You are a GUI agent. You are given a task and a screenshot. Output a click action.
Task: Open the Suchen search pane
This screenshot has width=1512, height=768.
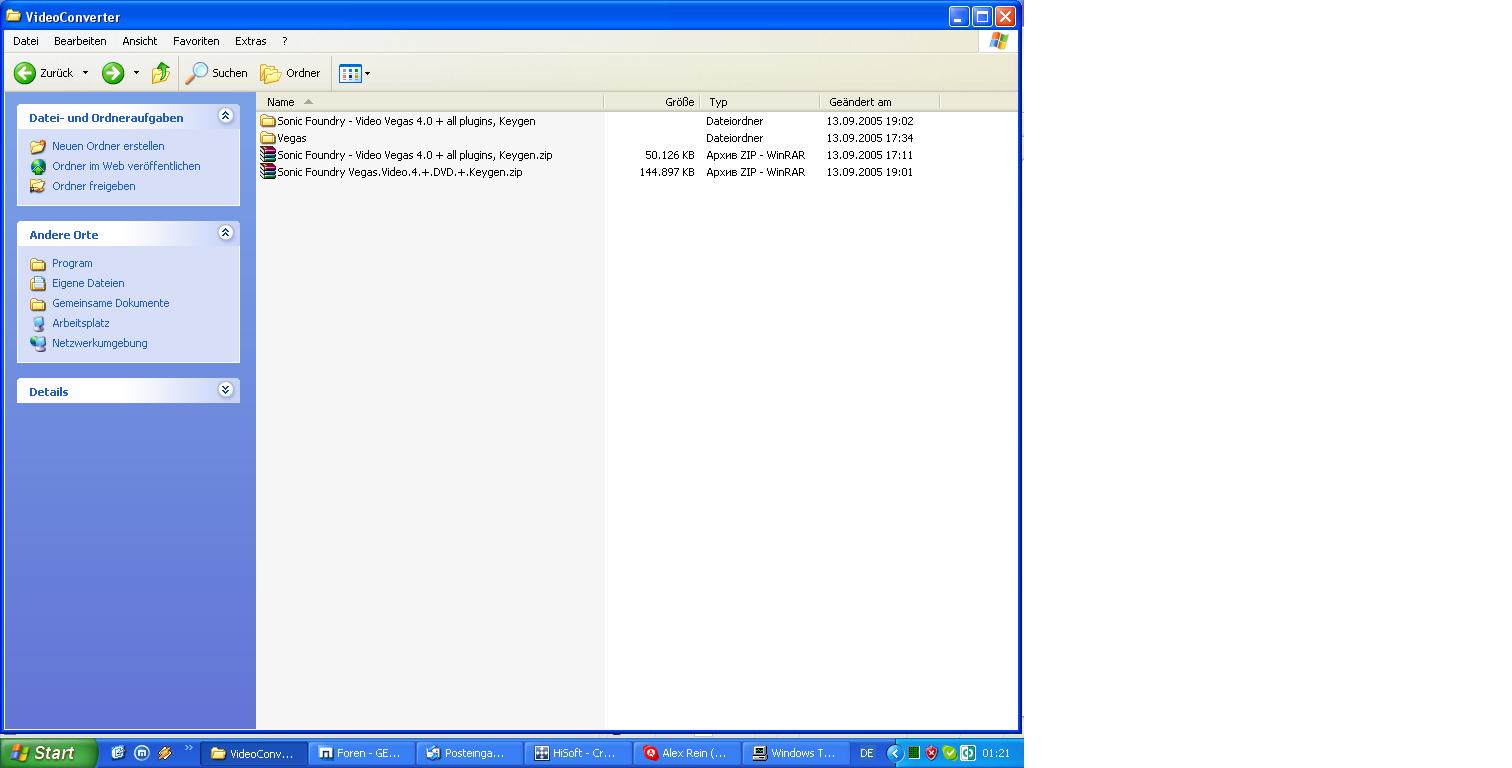click(x=216, y=73)
